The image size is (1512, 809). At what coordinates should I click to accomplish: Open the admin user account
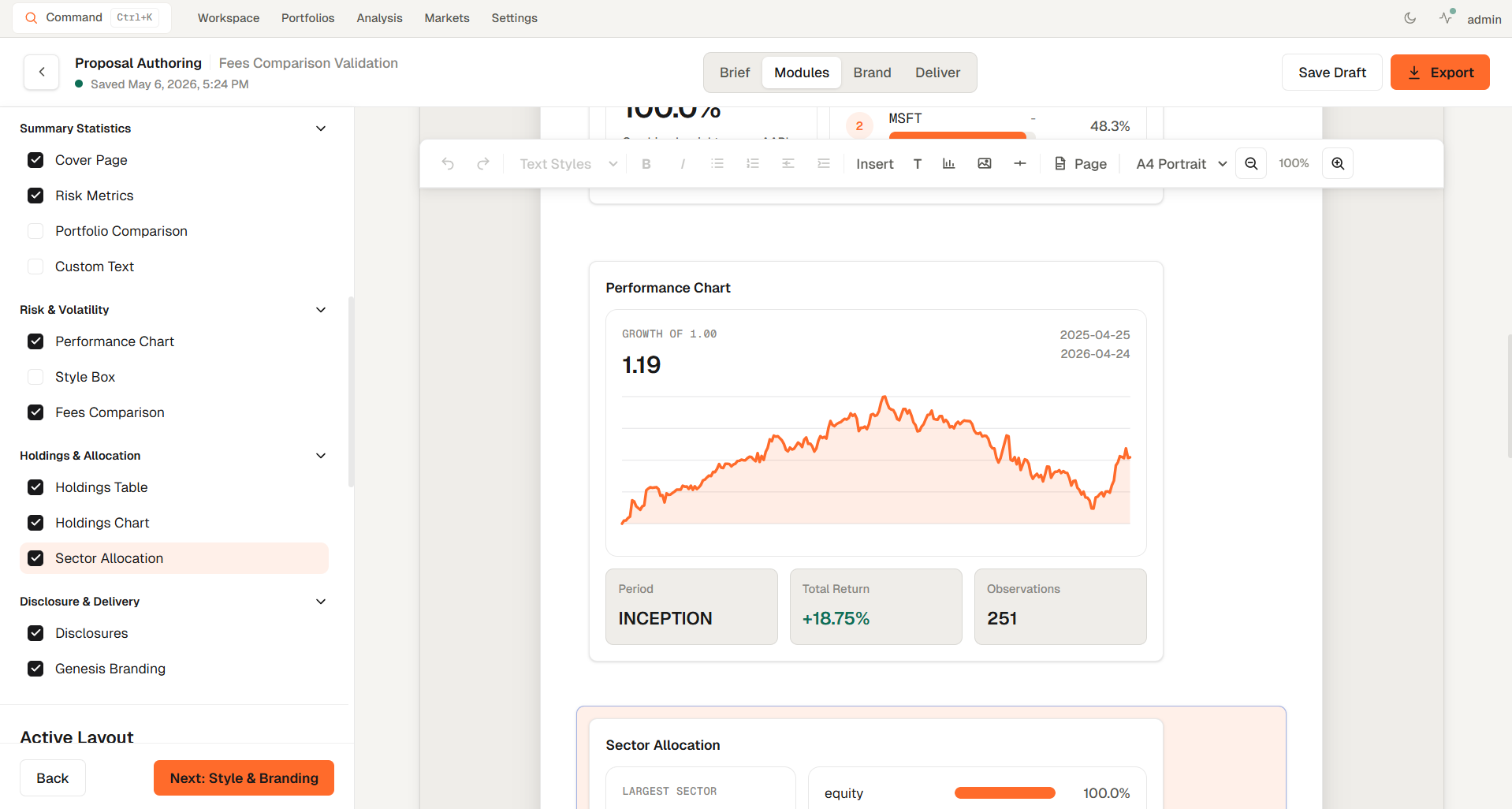[x=1484, y=19]
